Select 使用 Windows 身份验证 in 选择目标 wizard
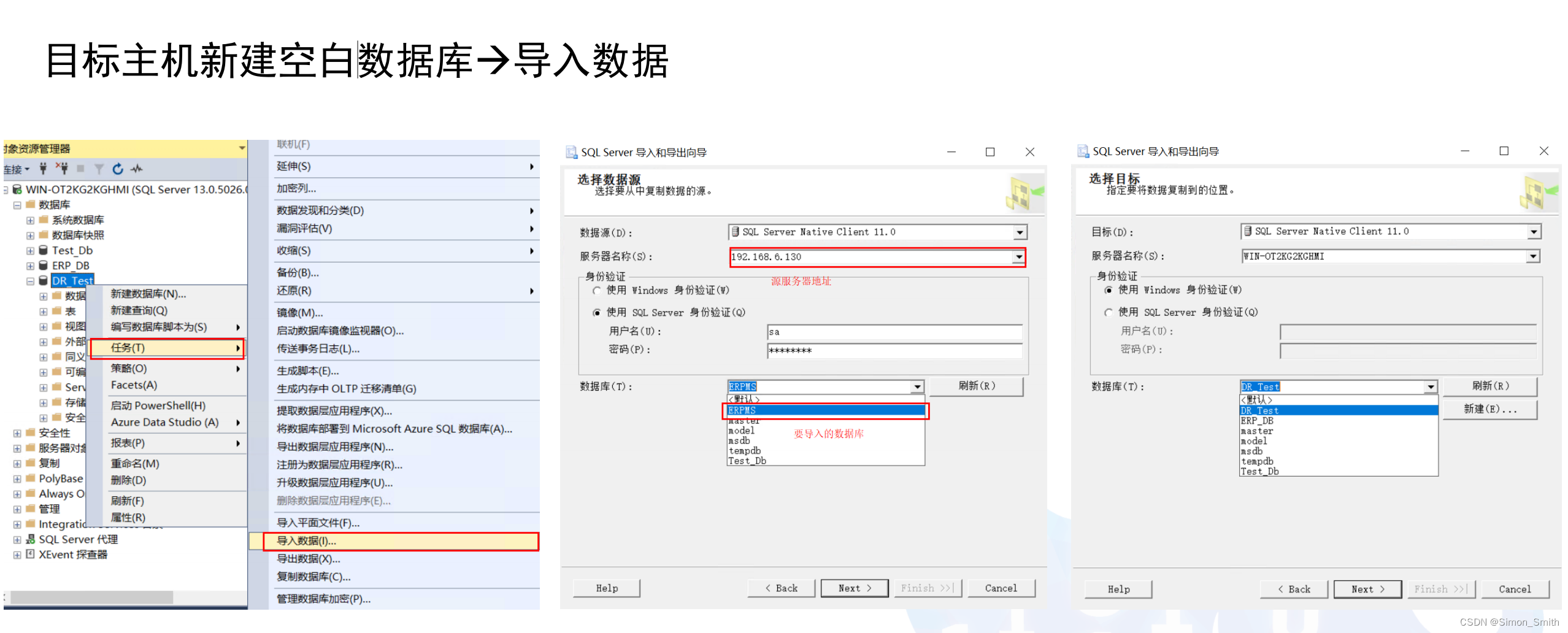Screen dimensions: 1568x633 click(x=1109, y=290)
